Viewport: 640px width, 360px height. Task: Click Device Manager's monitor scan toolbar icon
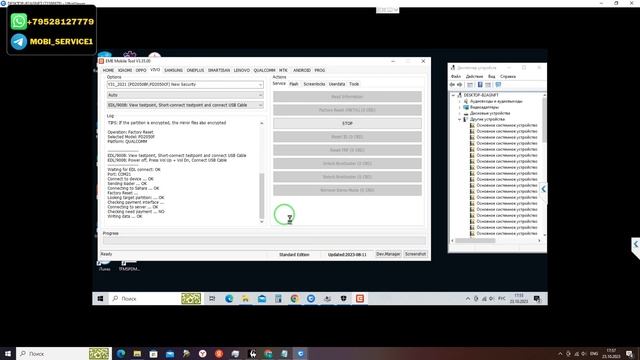[x=498, y=84]
